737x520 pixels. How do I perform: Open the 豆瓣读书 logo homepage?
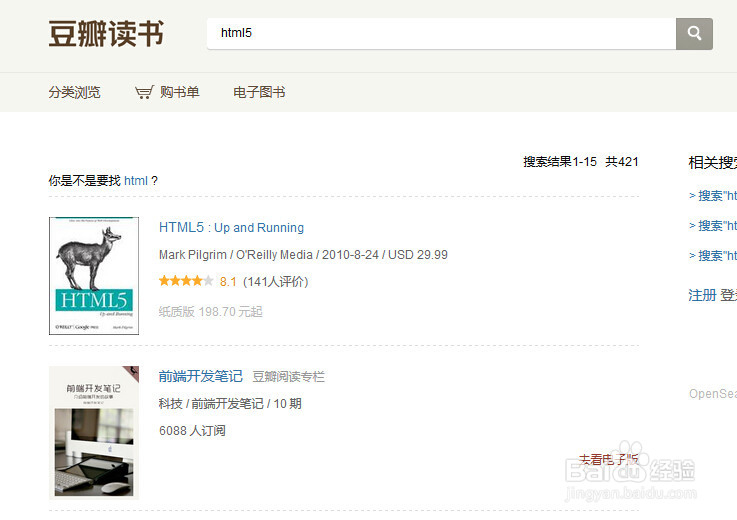tap(106, 33)
